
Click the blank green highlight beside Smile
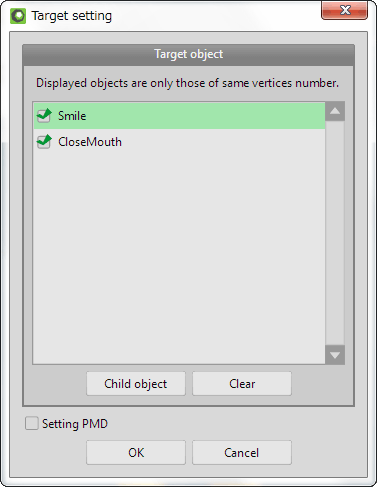pyautogui.click(x=205, y=116)
